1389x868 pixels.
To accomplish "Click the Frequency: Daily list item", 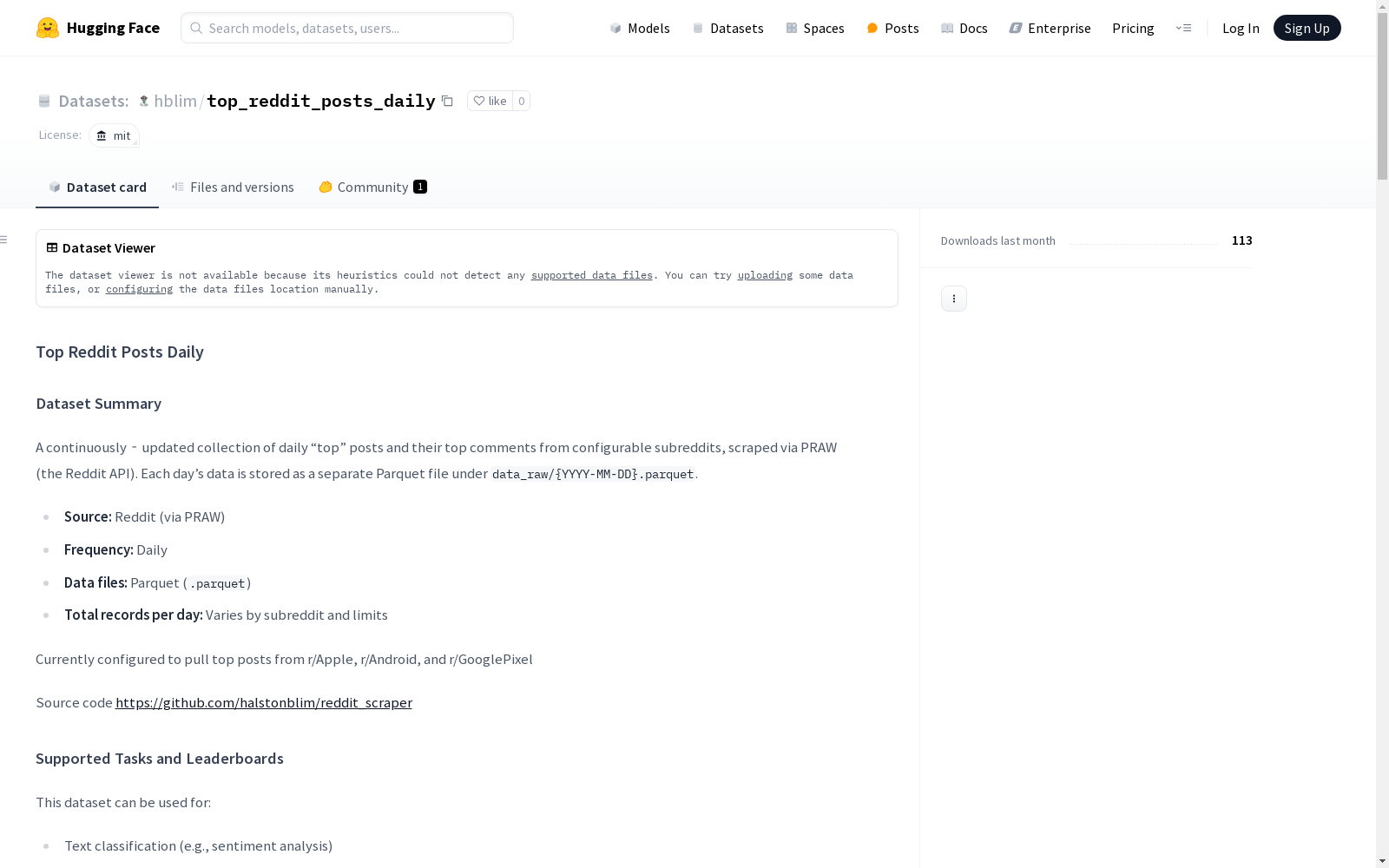I will coord(115,549).
